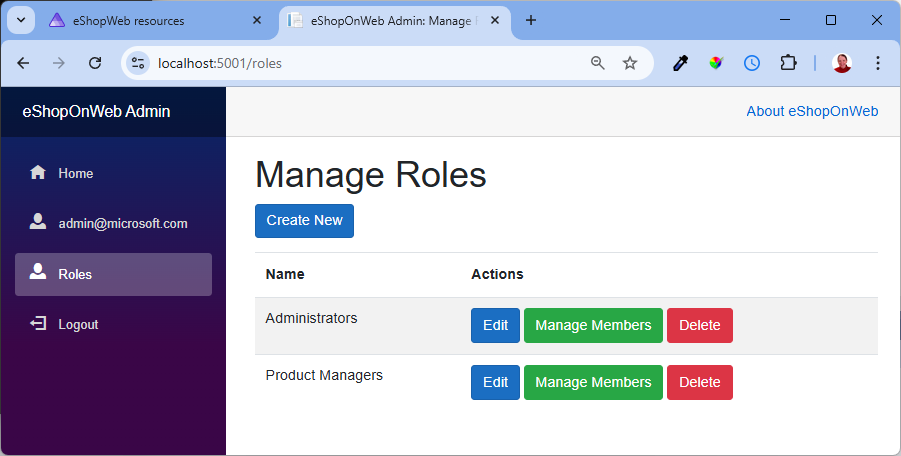This screenshot has height=456, width=901.
Task: Click the Create New button
Action: coord(305,221)
